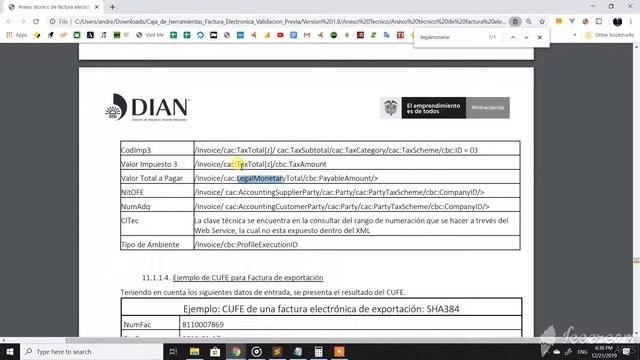Switch to Chrome in the taskbar
This screenshot has height=360, width=640.
point(236,351)
